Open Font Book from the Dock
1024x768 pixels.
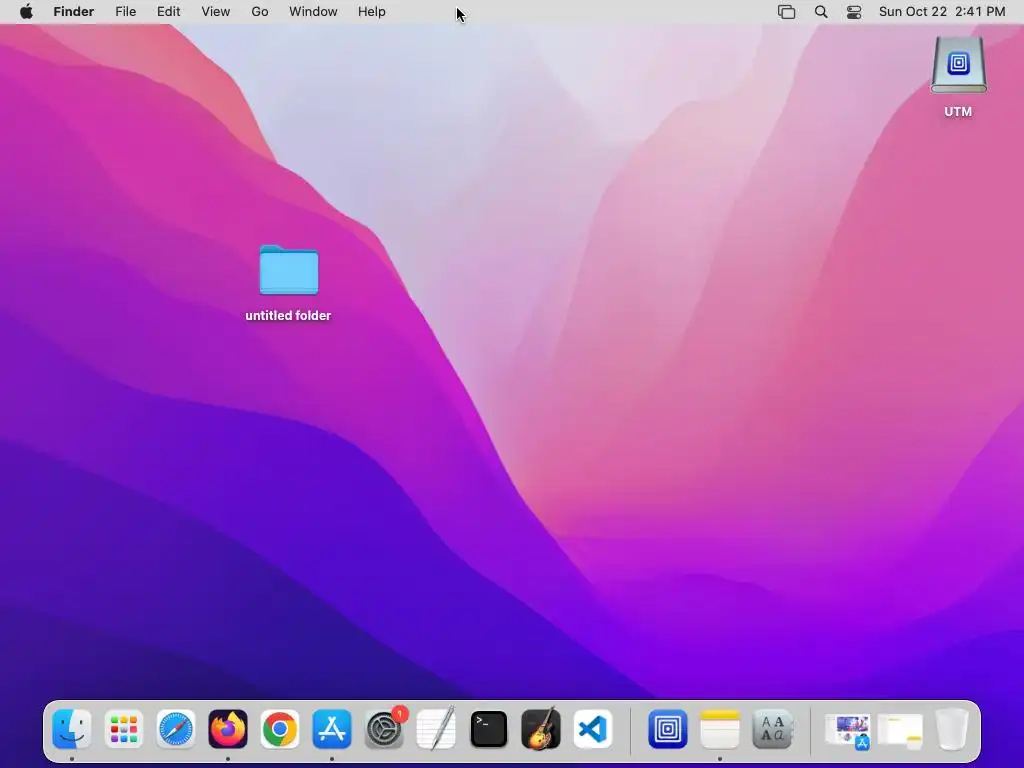(772, 729)
